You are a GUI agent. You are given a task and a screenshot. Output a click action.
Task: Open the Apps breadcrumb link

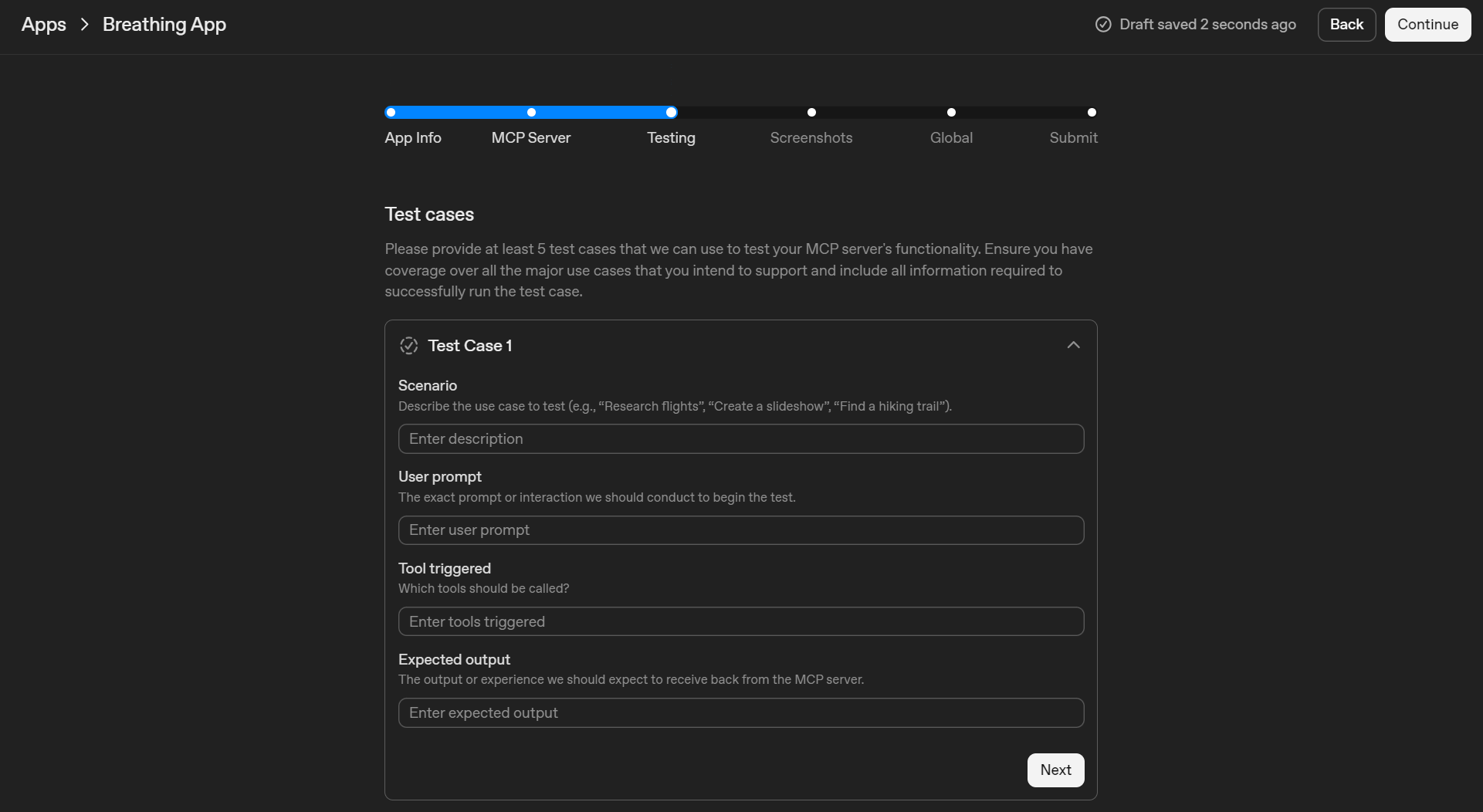[42, 24]
